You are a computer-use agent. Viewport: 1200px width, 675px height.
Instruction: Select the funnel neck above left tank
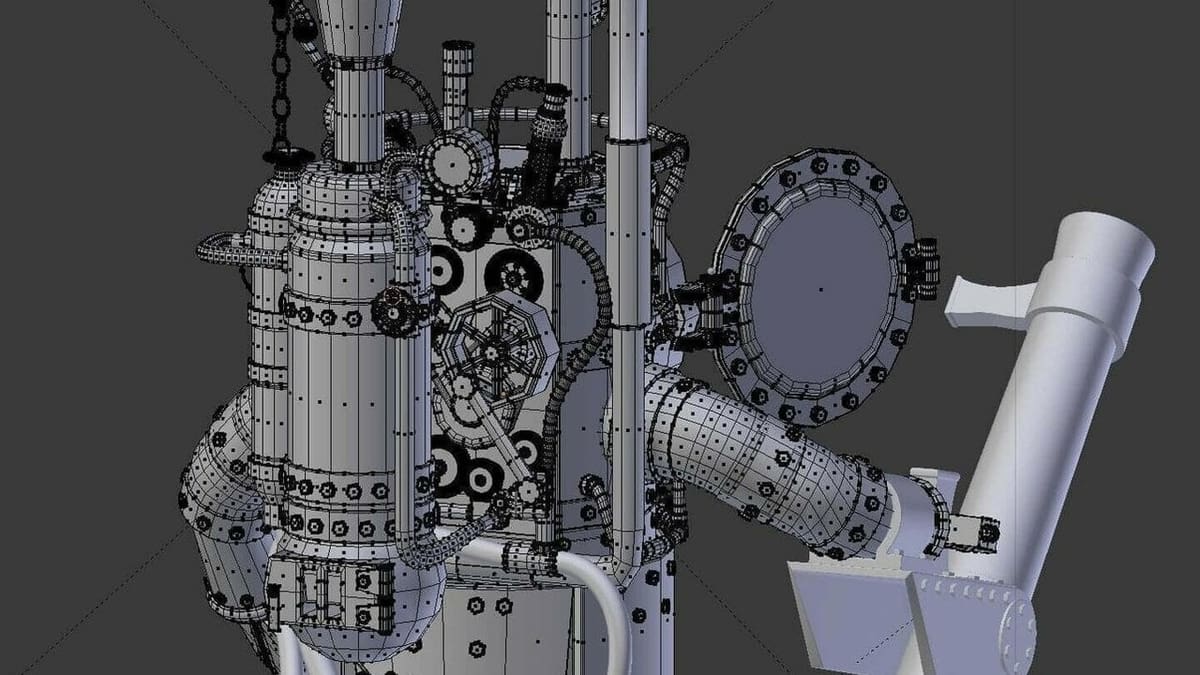(358, 112)
